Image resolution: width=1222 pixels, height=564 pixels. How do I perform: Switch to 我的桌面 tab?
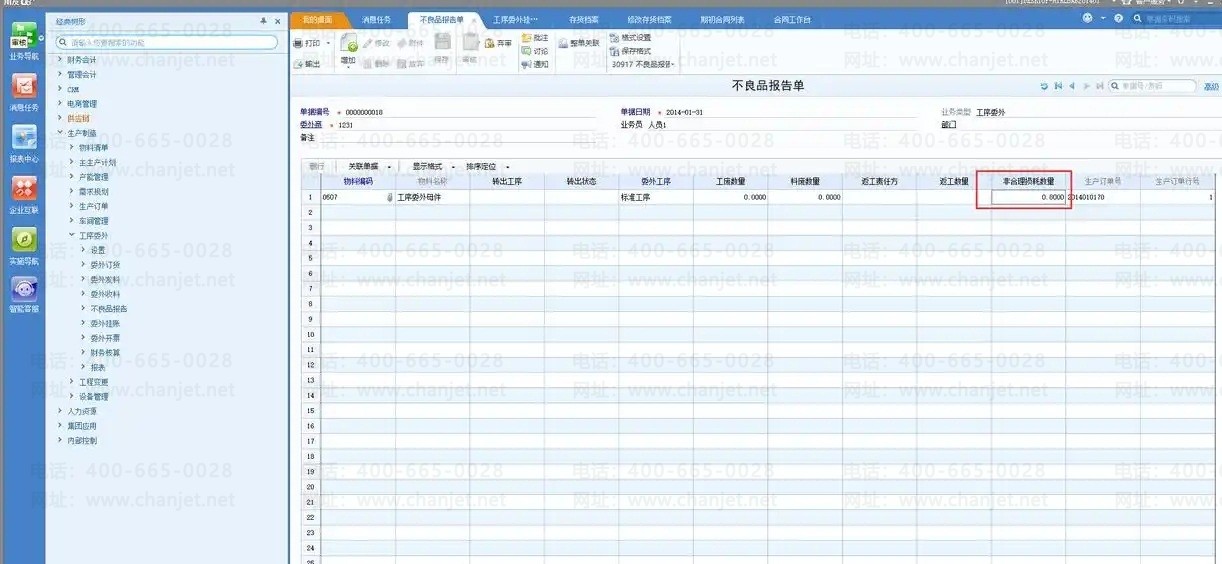317,19
